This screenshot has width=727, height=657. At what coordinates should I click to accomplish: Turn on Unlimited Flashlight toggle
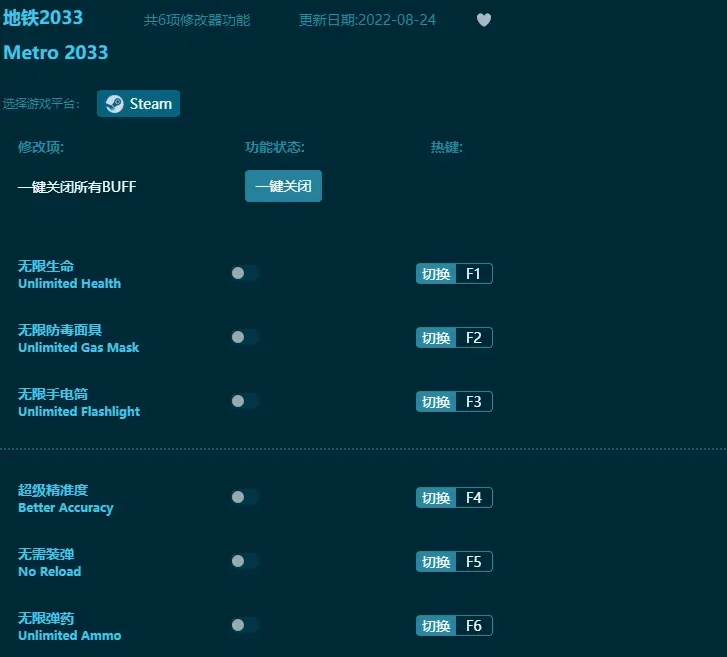[245, 401]
